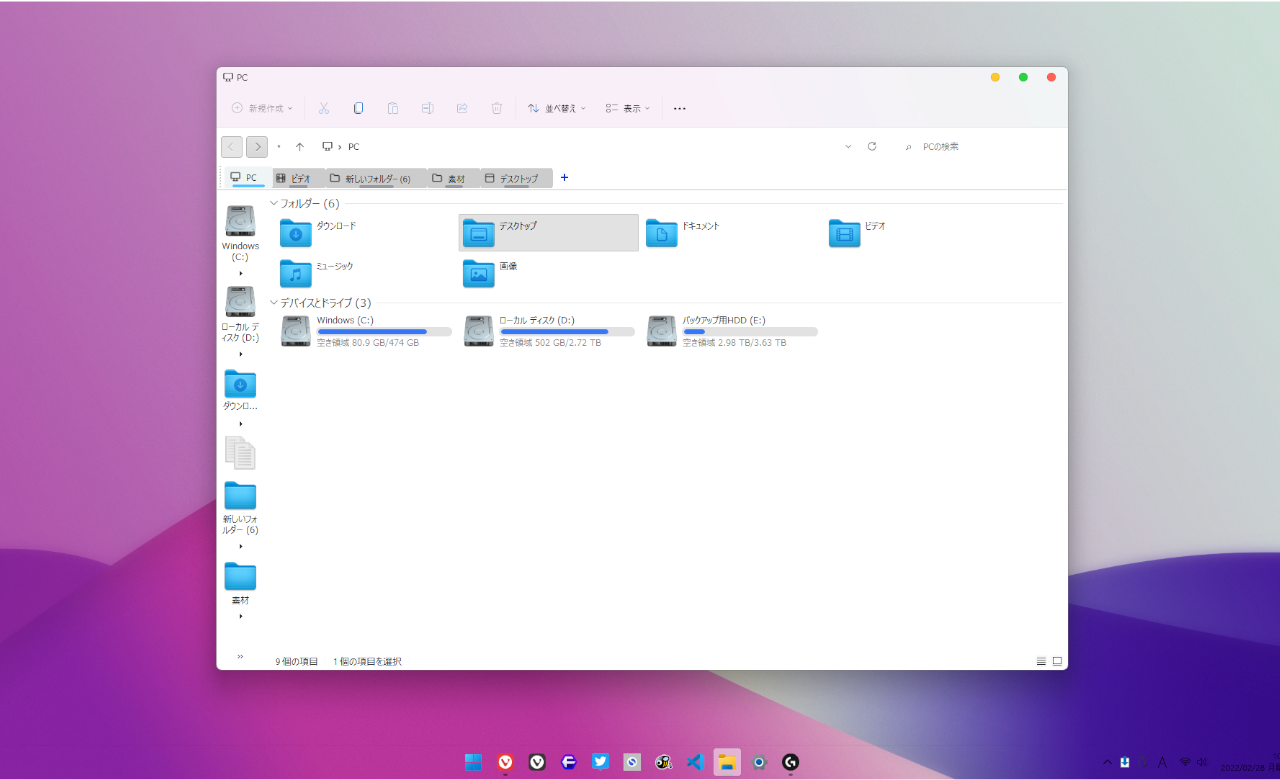Image resolution: width=1280 pixels, height=780 pixels.
Task: Click the バックアップ用HDD (E:) usage bar
Action: (x=750, y=331)
